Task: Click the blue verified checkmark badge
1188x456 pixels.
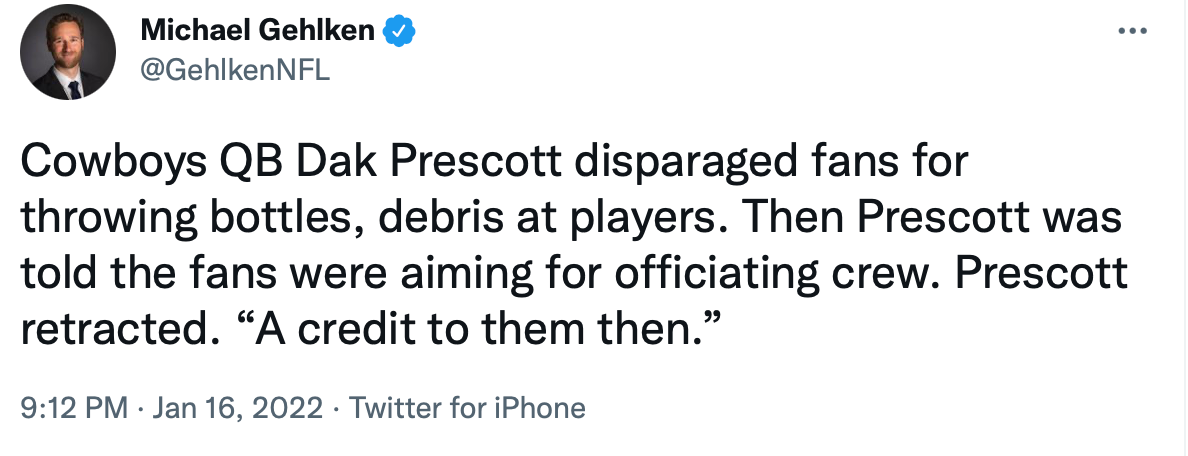Action: (x=400, y=32)
